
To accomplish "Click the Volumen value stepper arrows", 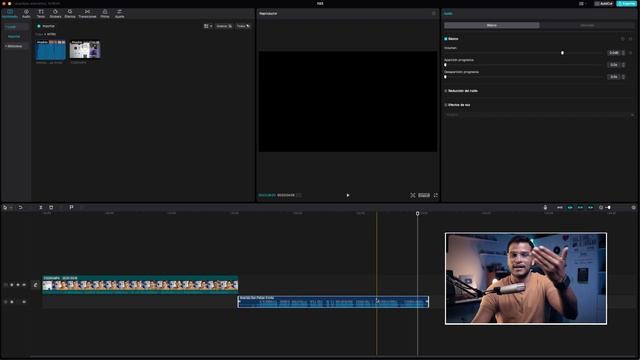I will point(623,53).
